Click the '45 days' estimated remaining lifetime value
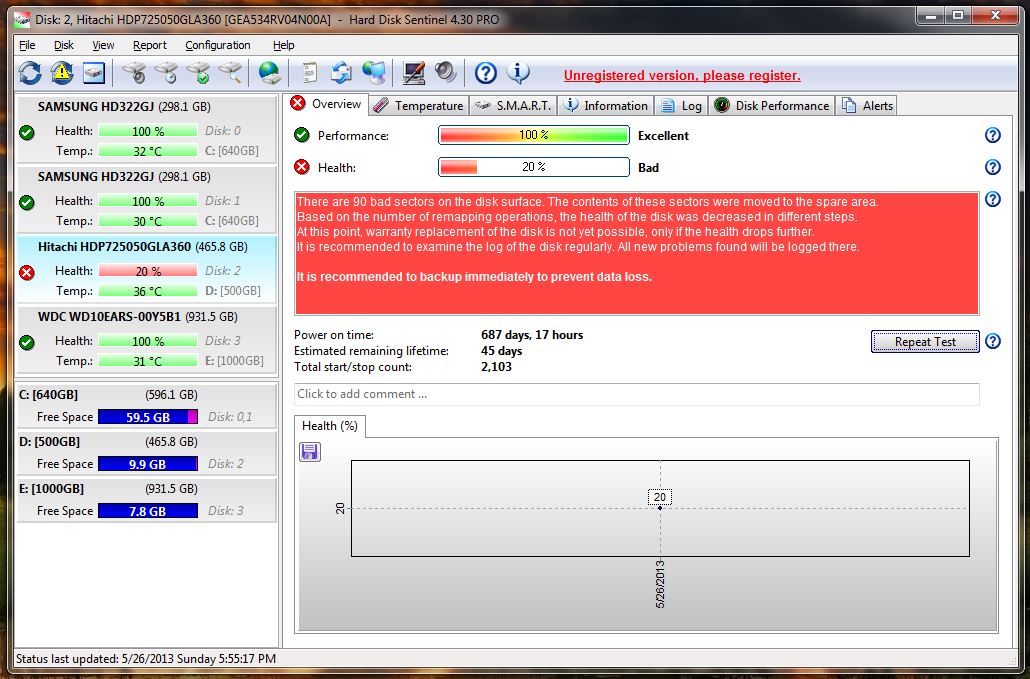 [x=501, y=351]
